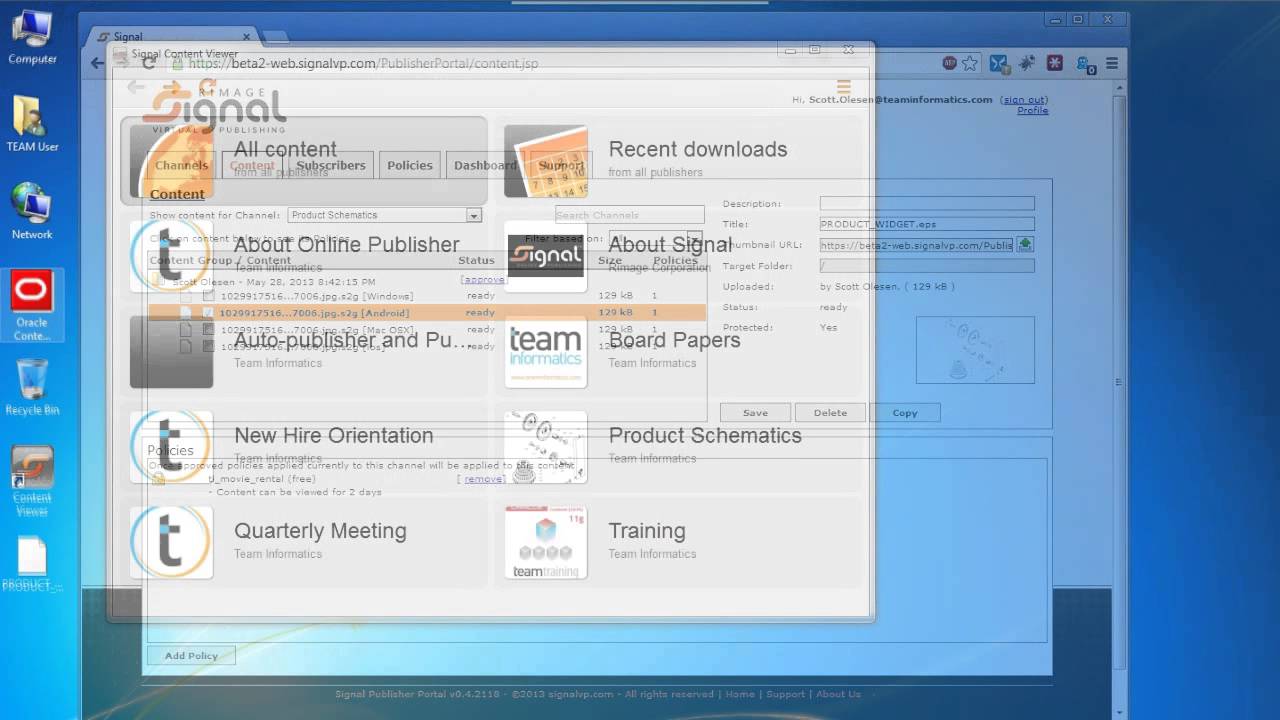1280x720 pixels.
Task: Click the upload icon beside Thumbnail URL
Action: pos(1025,244)
